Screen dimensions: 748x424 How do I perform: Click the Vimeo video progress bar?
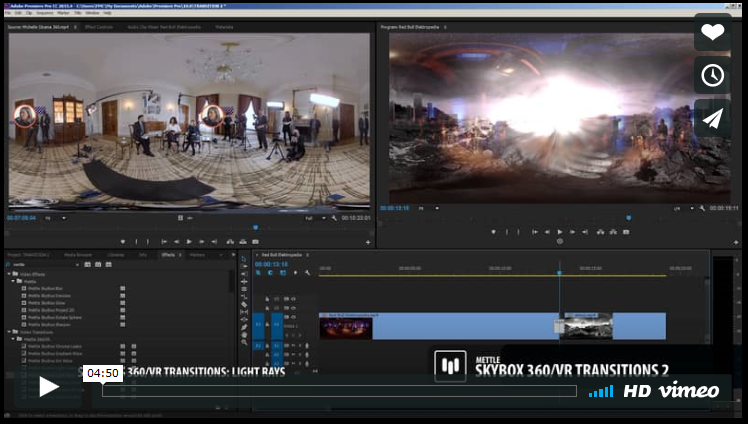[x=340, y=391]
